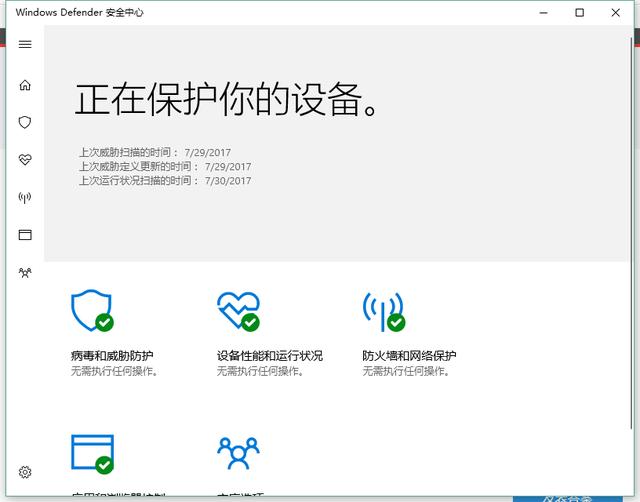Viewport: 640px width, 502px height.
Task: Click 无需执行任何操作 under 病毒和威胁防护
Action: click(x=114, y=371)
